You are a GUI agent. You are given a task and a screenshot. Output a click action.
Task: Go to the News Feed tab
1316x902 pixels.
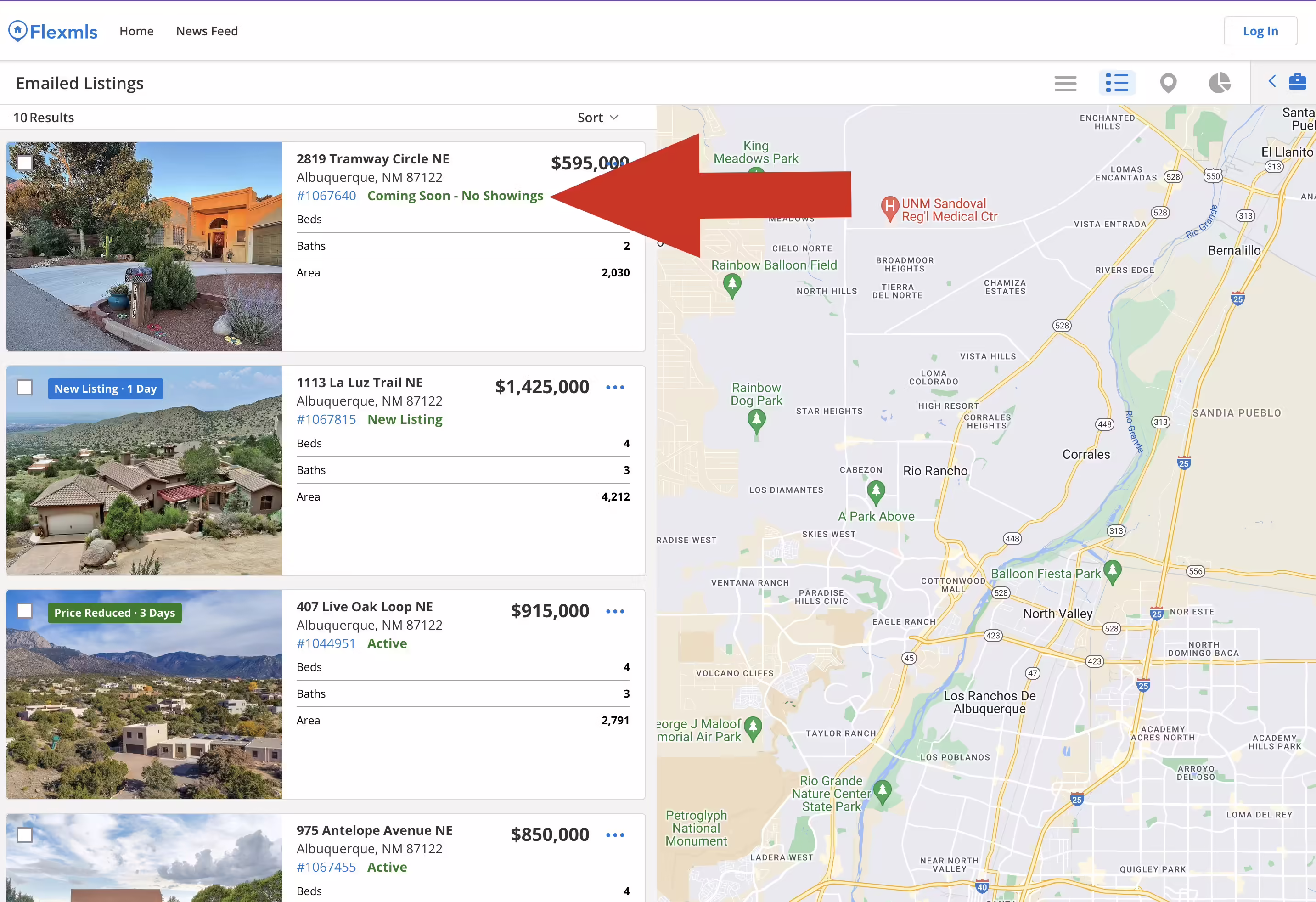(x=207, y=31)
